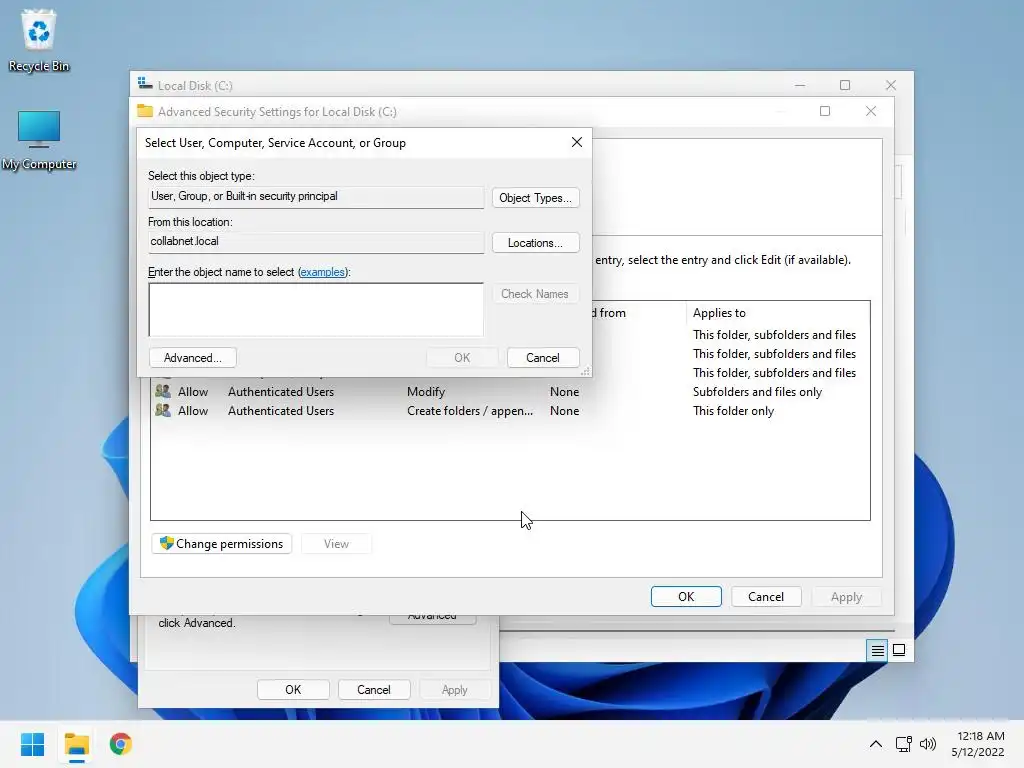Minimize the Local Disk (C:) window
Viewport: 1024px width, 768px height.
point(799,85)
